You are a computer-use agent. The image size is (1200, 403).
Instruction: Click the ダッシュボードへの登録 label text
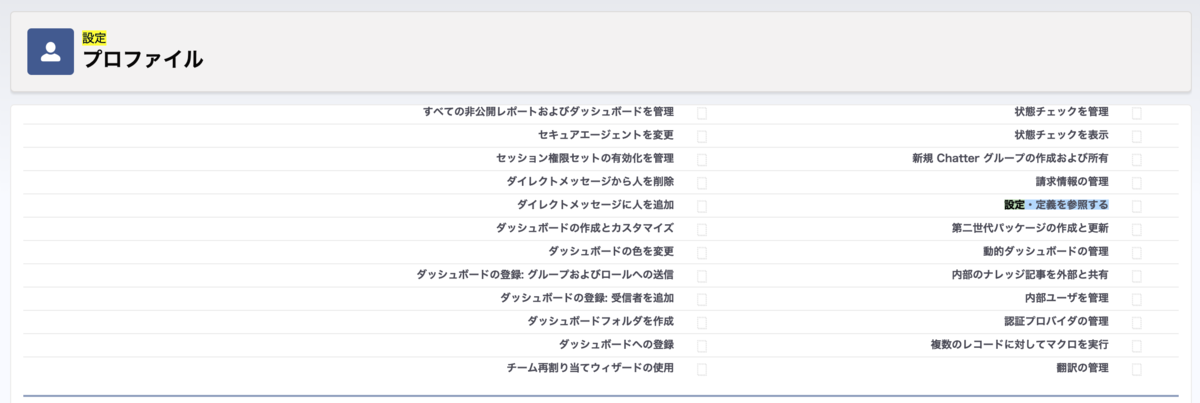click(x=616, y=345)
